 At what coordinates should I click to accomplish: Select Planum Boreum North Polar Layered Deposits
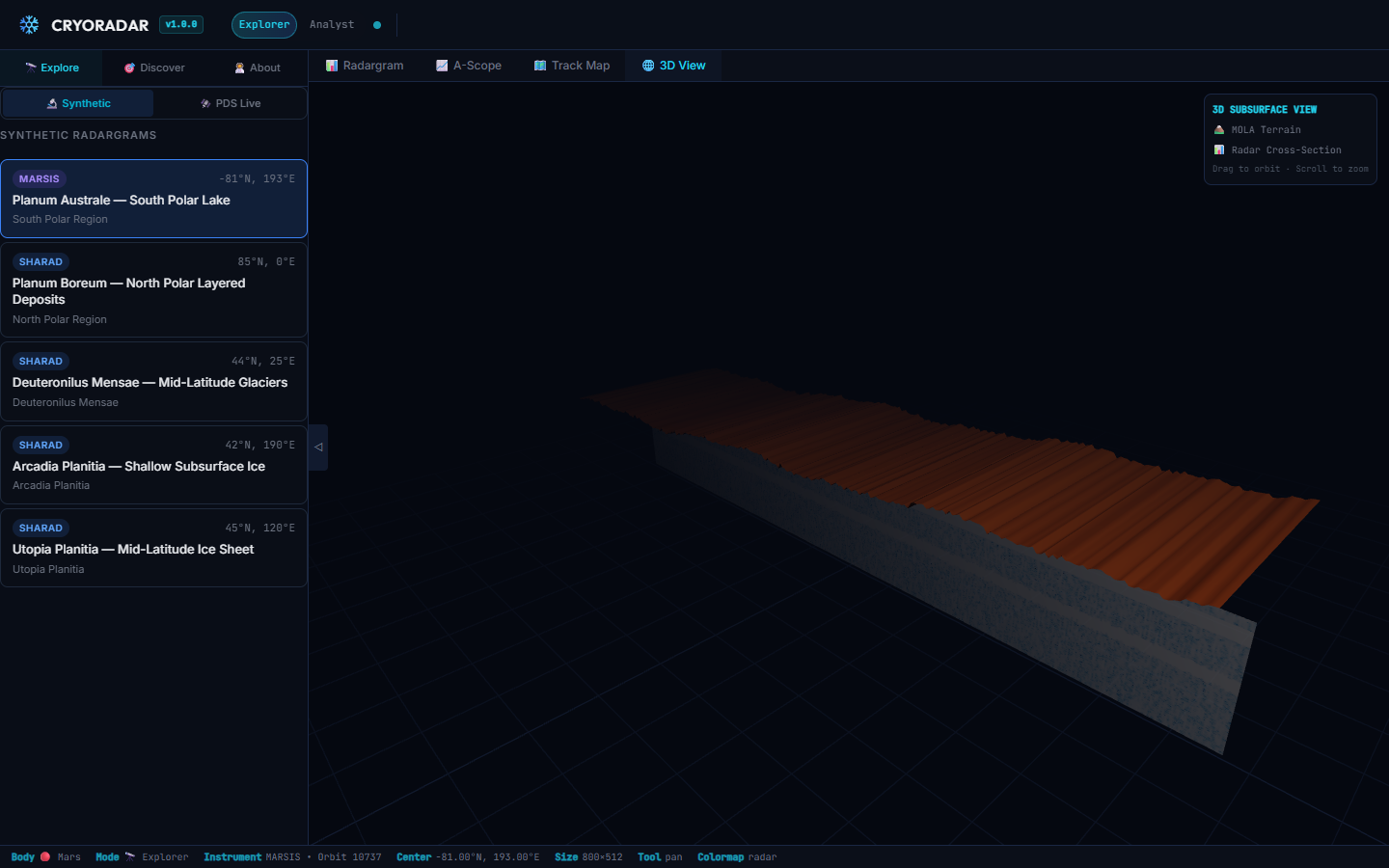tap(153, 291)
